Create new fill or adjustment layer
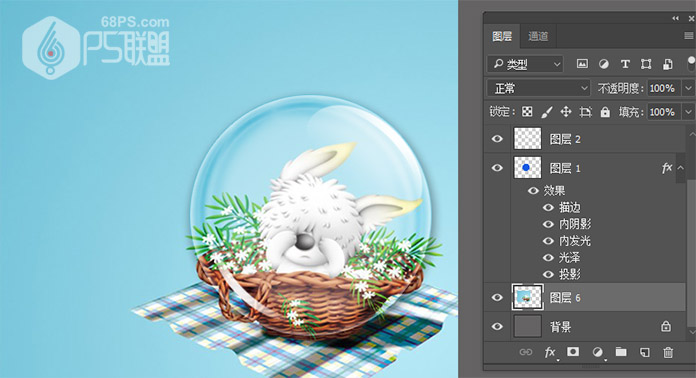This screenshot has width=696, height=378. 597,352
